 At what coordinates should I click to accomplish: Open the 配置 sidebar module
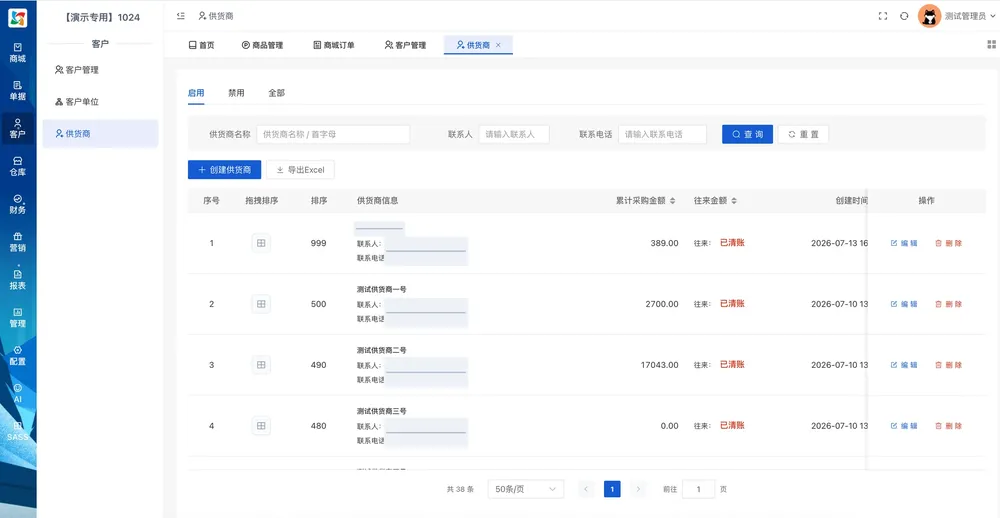(x=18, y=355)
